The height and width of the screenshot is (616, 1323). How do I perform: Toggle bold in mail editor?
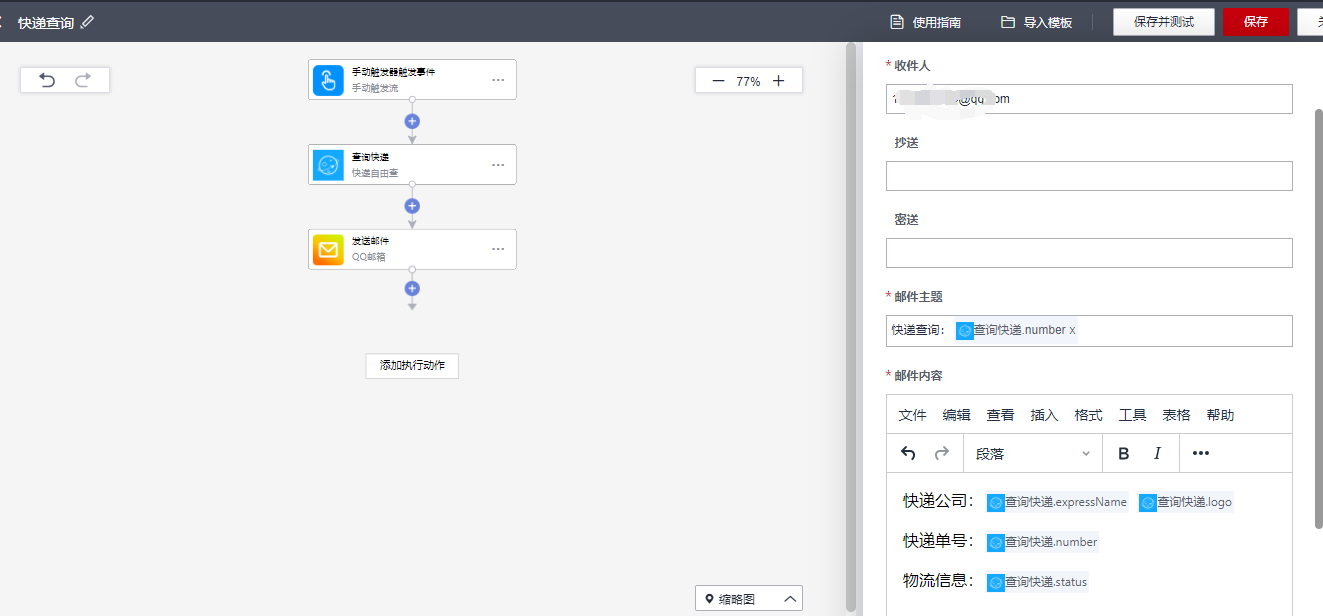(x=1123, y=453)
